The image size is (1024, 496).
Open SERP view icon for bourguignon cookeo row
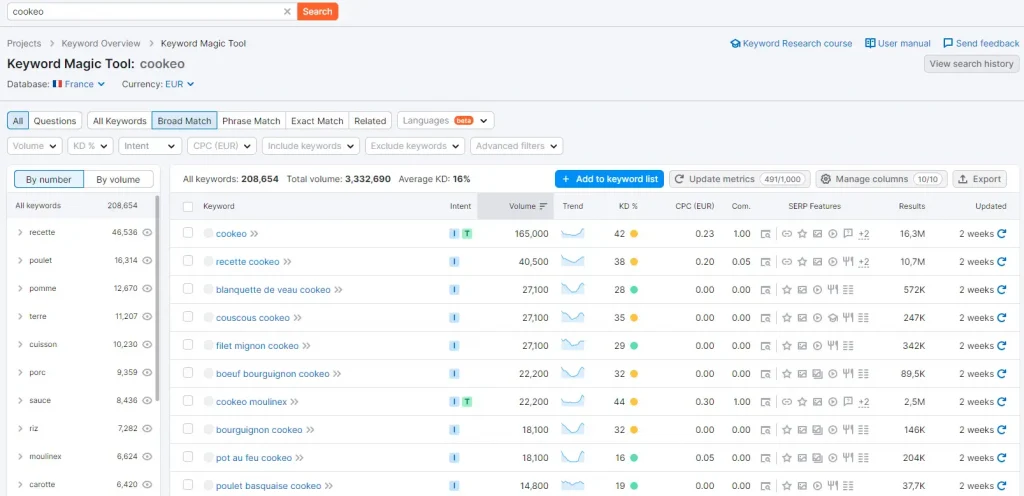[765, 430]
